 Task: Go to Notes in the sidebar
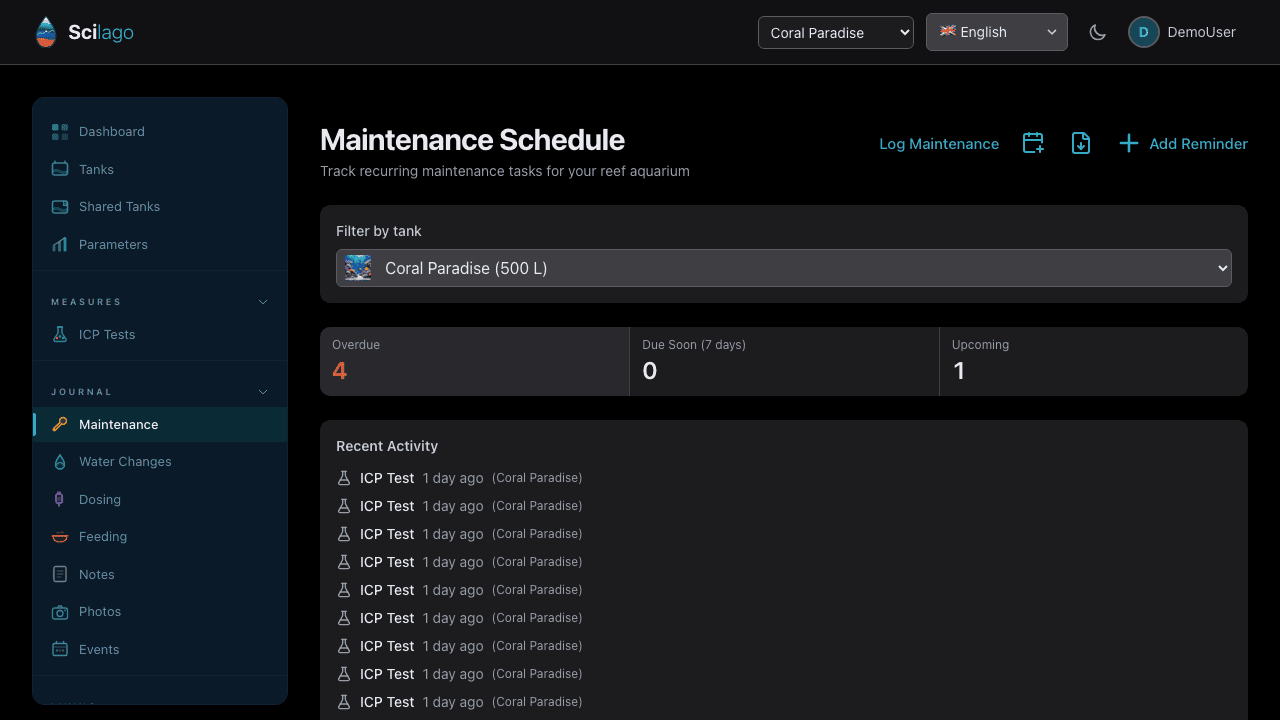tap(160, 575)
